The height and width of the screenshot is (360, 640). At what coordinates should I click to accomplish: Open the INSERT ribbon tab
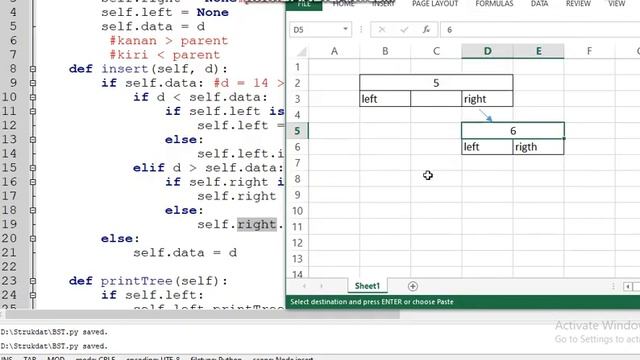coord(383,4)
